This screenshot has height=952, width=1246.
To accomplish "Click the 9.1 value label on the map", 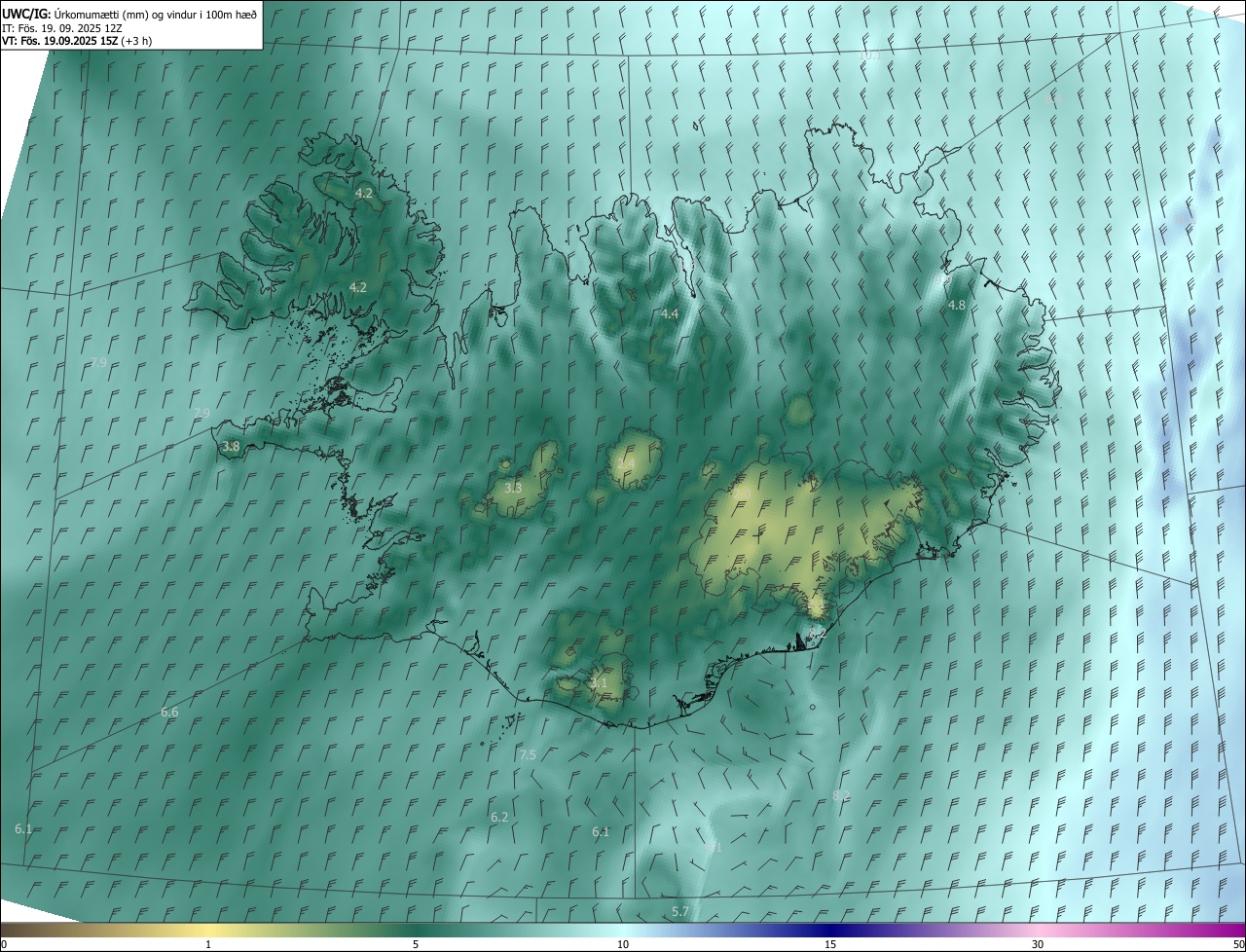I will click(714, 847).
